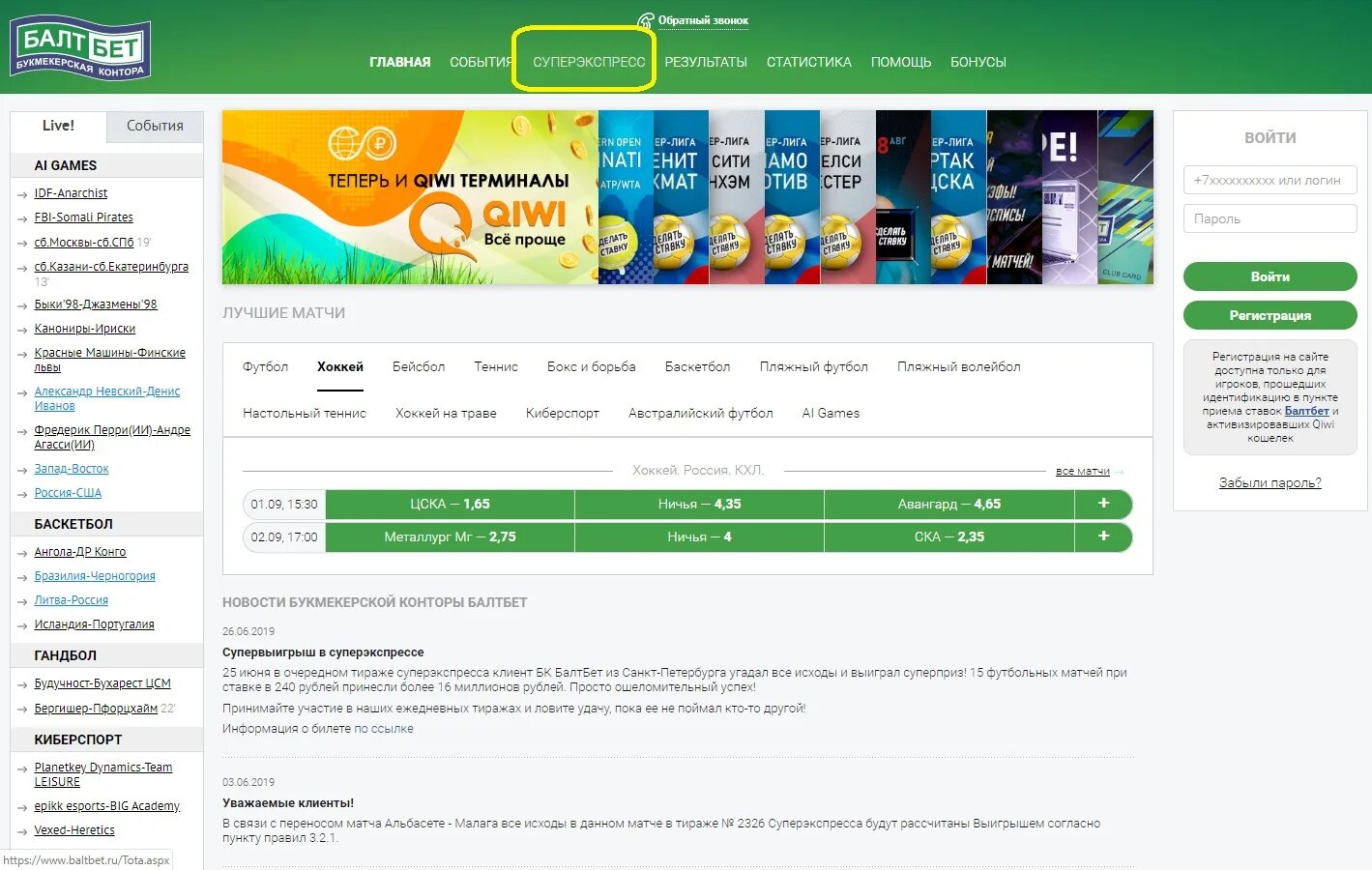Screen dimensions: 1372x870
Task: Select the Хоккей sport tab
Action: pyautogui.click(x=340, y=366)
